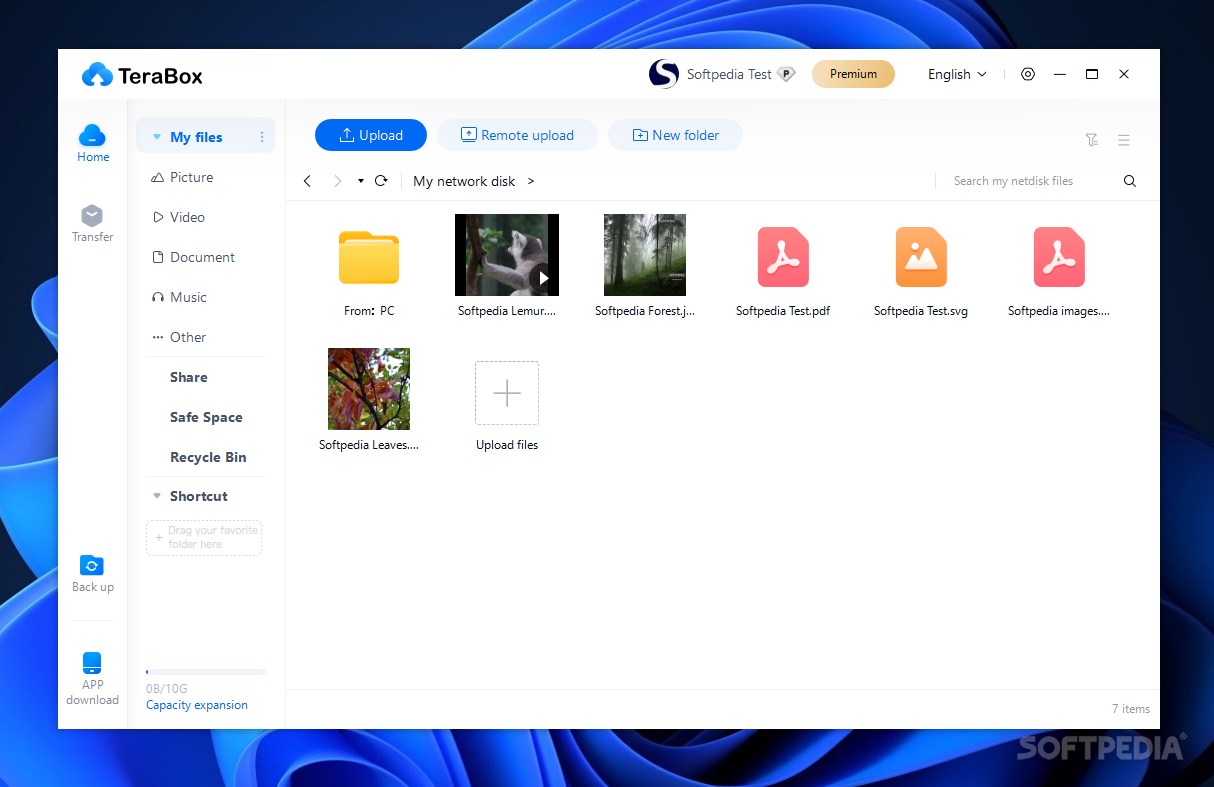
Task: Click the 7 items status text
Action: coord(1131,709)
